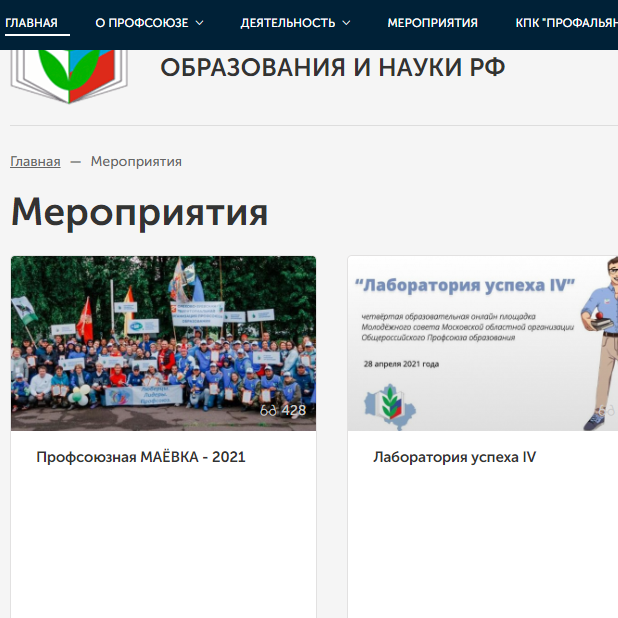This screenshot has width=618, height=618.
Task: Open the Лаборатория успеха IV title link
Action: [x=454, y=457]
